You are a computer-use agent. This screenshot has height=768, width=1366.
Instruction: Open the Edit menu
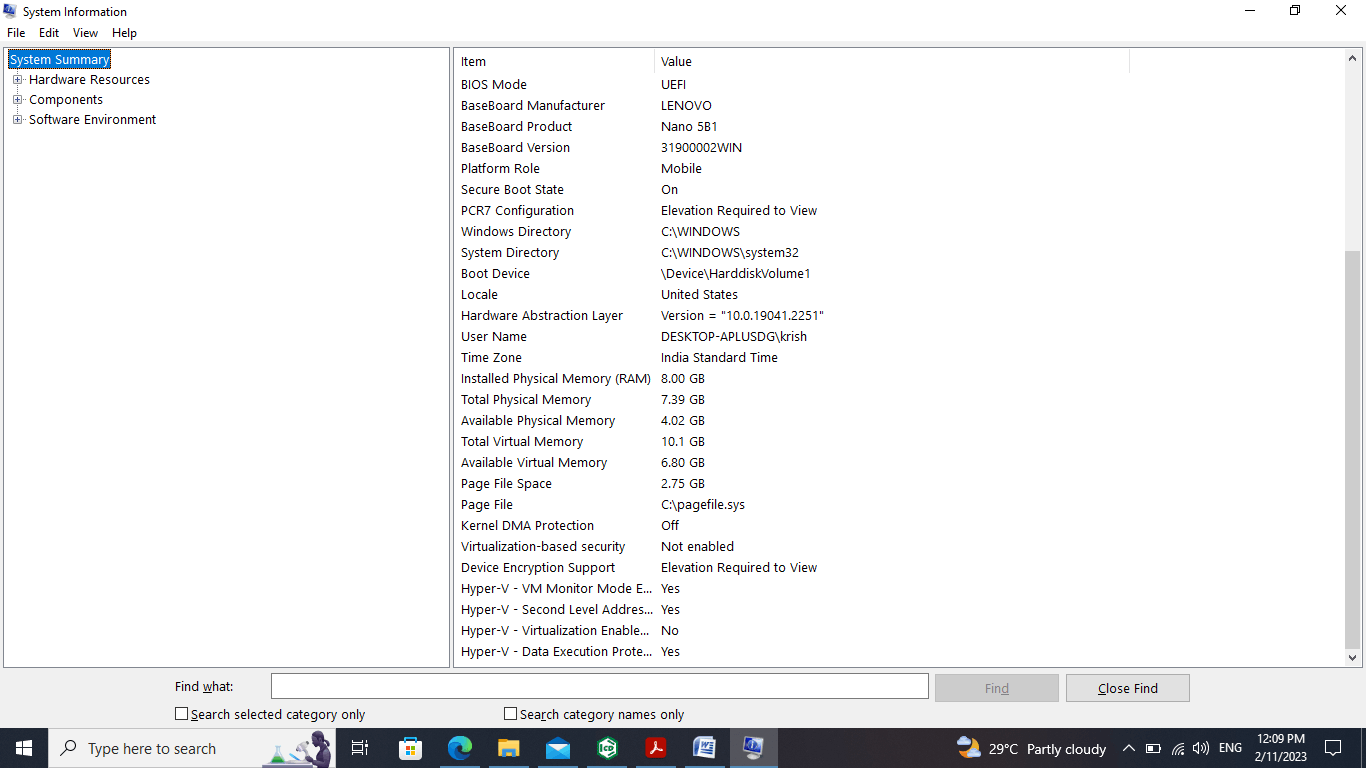(49, 33)
